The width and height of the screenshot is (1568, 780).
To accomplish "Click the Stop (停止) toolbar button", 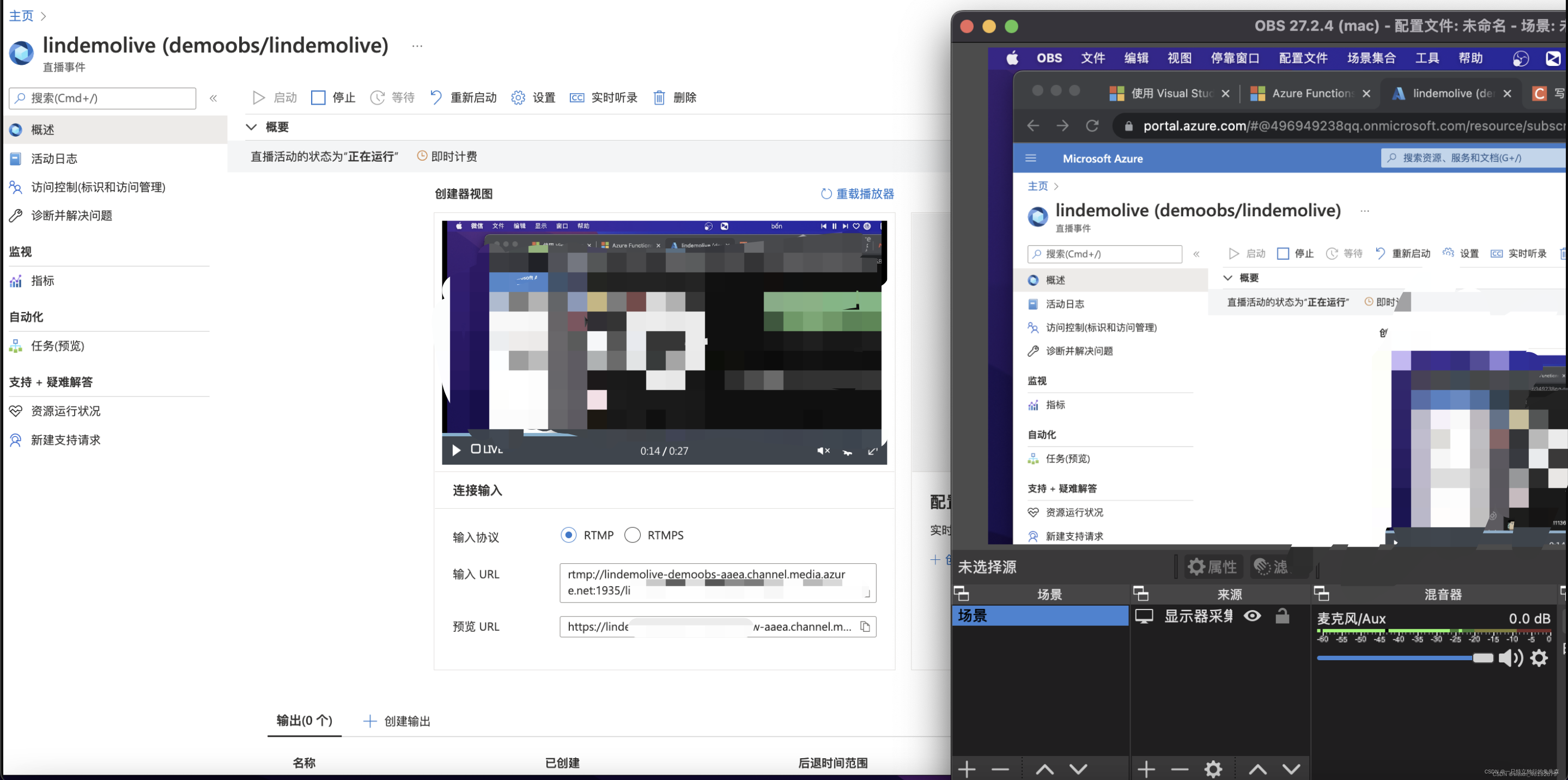I will (333, 97).
